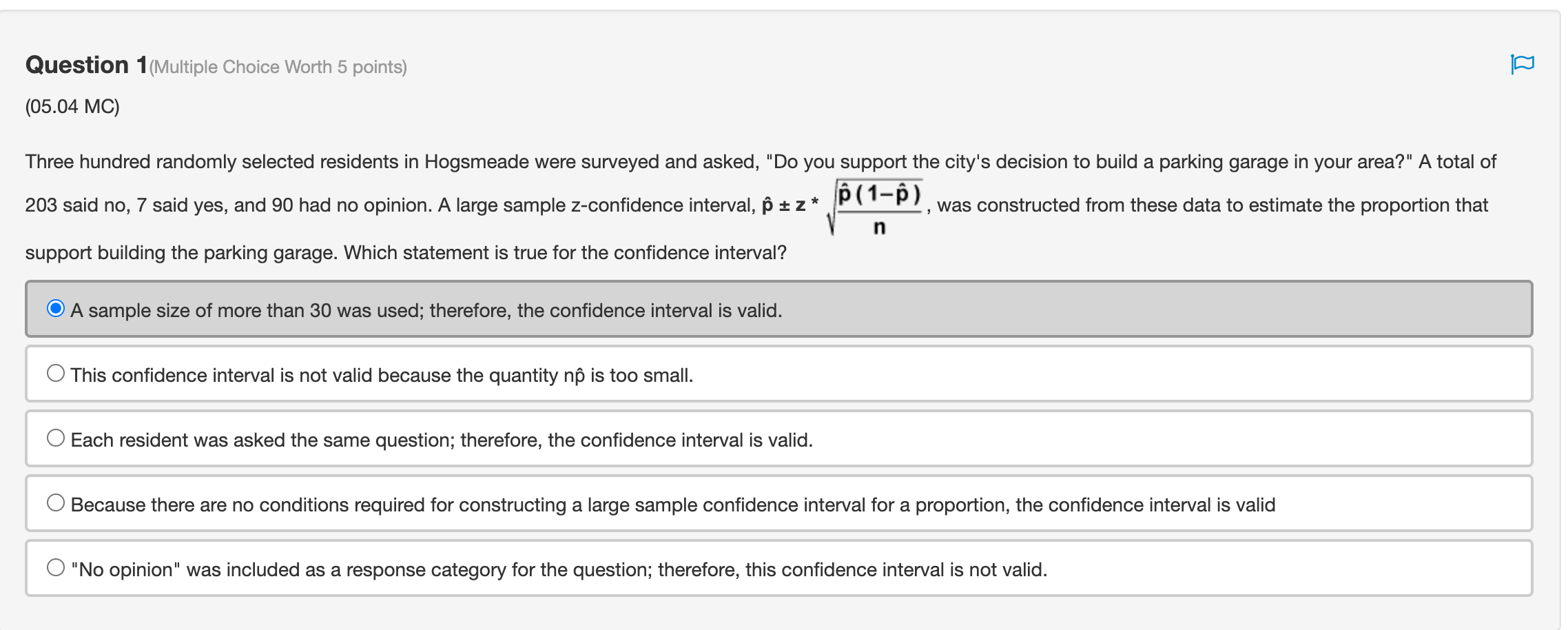This screenshot has height=630, width=1568.
Task: Click the 'Question 1' heading
Action: point(86,65)
